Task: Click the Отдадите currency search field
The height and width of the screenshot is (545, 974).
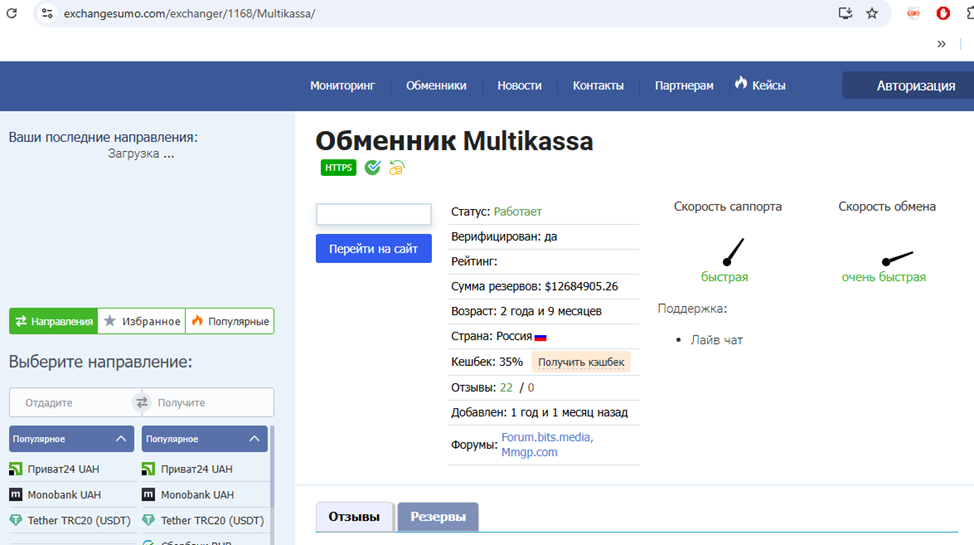Action: coord(72,402)
